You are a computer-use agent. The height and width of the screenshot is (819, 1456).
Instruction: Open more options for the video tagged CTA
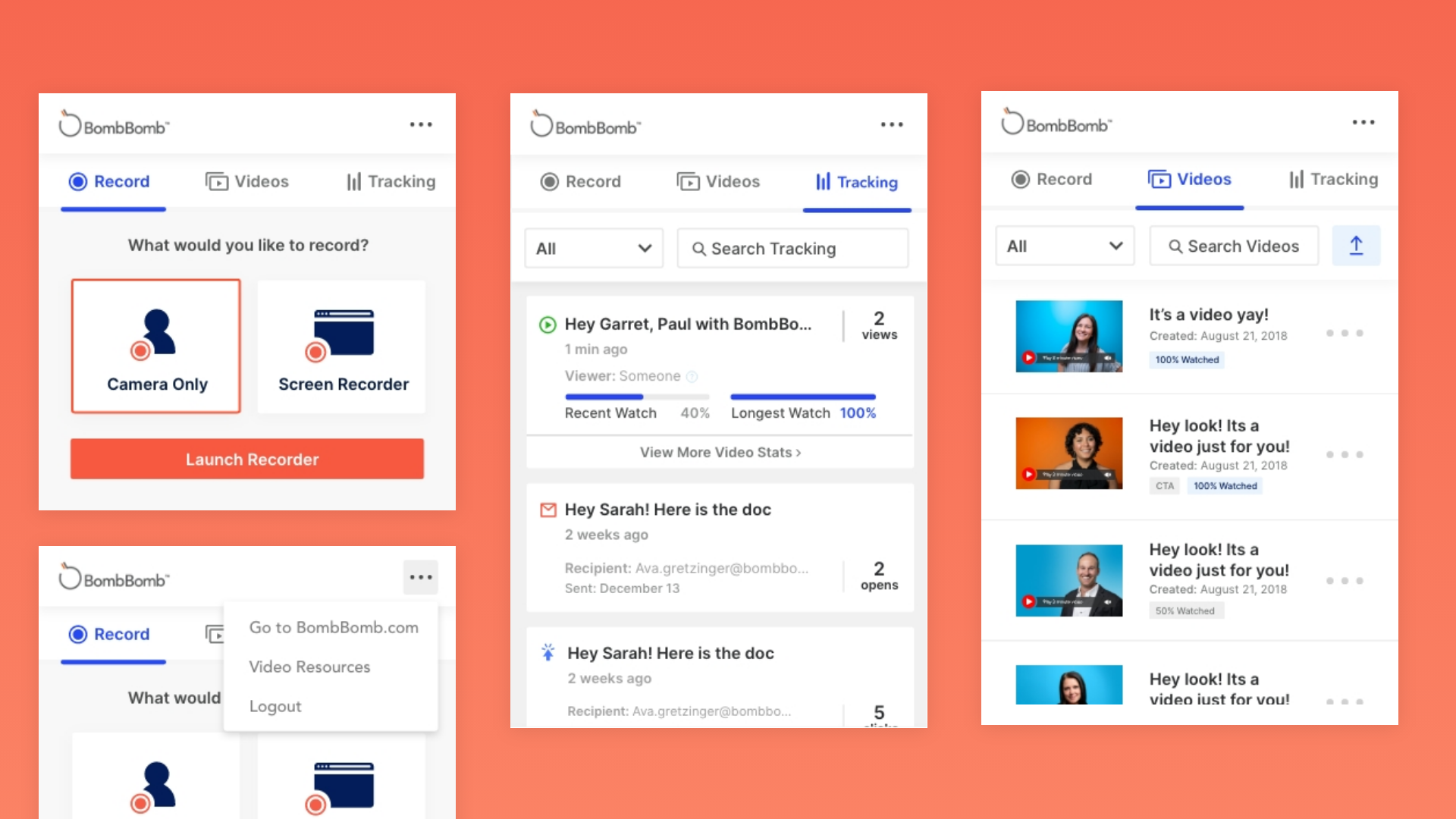[1345, 454]
